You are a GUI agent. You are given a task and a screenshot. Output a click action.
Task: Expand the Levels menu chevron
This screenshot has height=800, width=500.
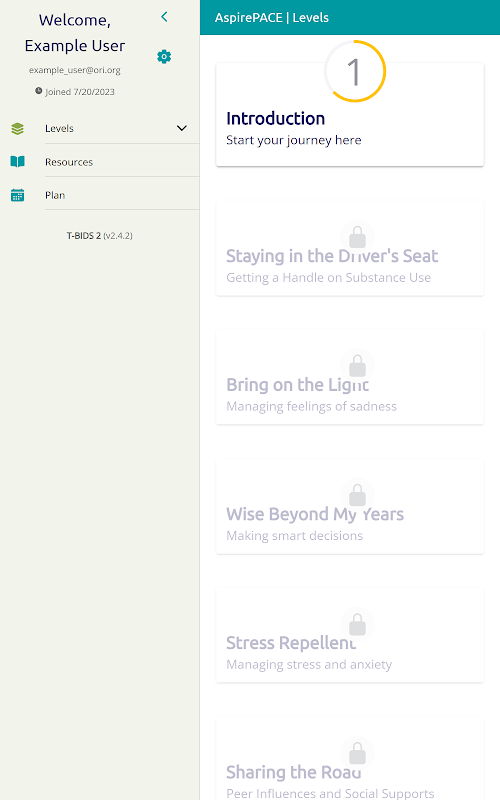[182, 128]
